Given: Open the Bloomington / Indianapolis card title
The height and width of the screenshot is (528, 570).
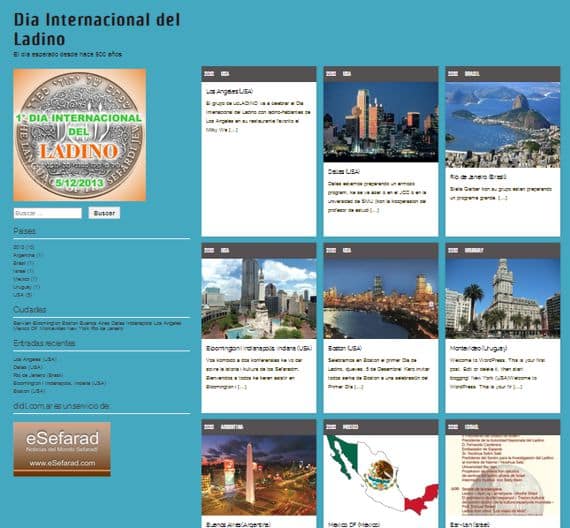Looking at the screenshot, I should [259, 348].
